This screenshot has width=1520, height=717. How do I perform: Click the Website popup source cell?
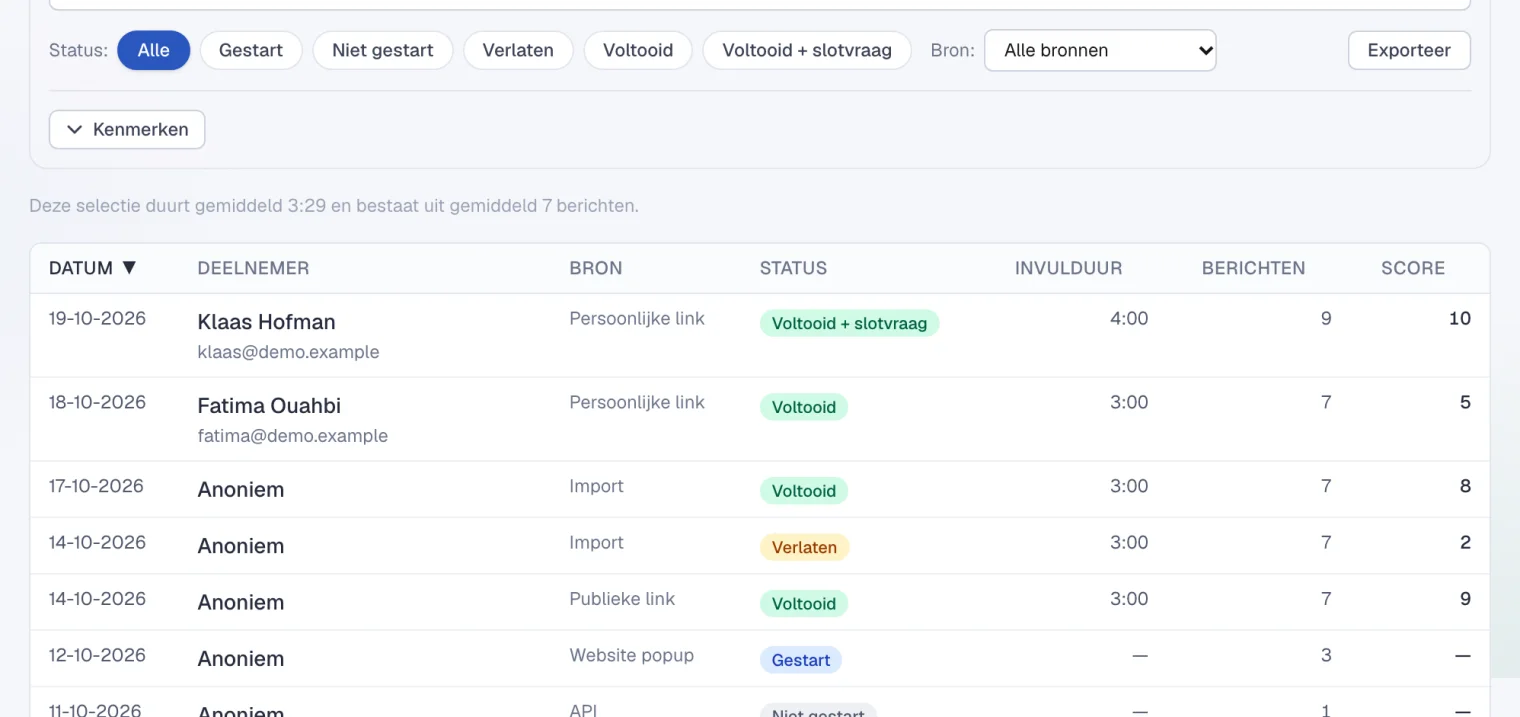632,656
